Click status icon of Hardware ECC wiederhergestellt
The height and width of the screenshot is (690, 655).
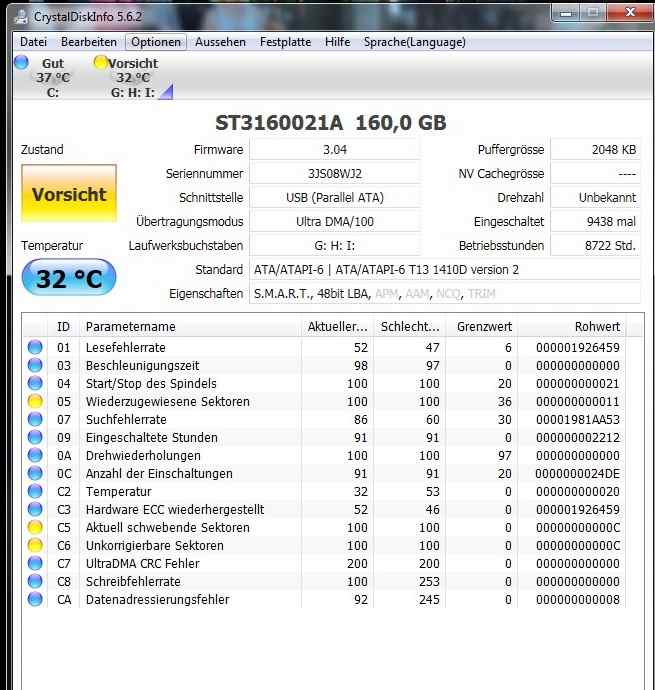(x=35, y=510)
